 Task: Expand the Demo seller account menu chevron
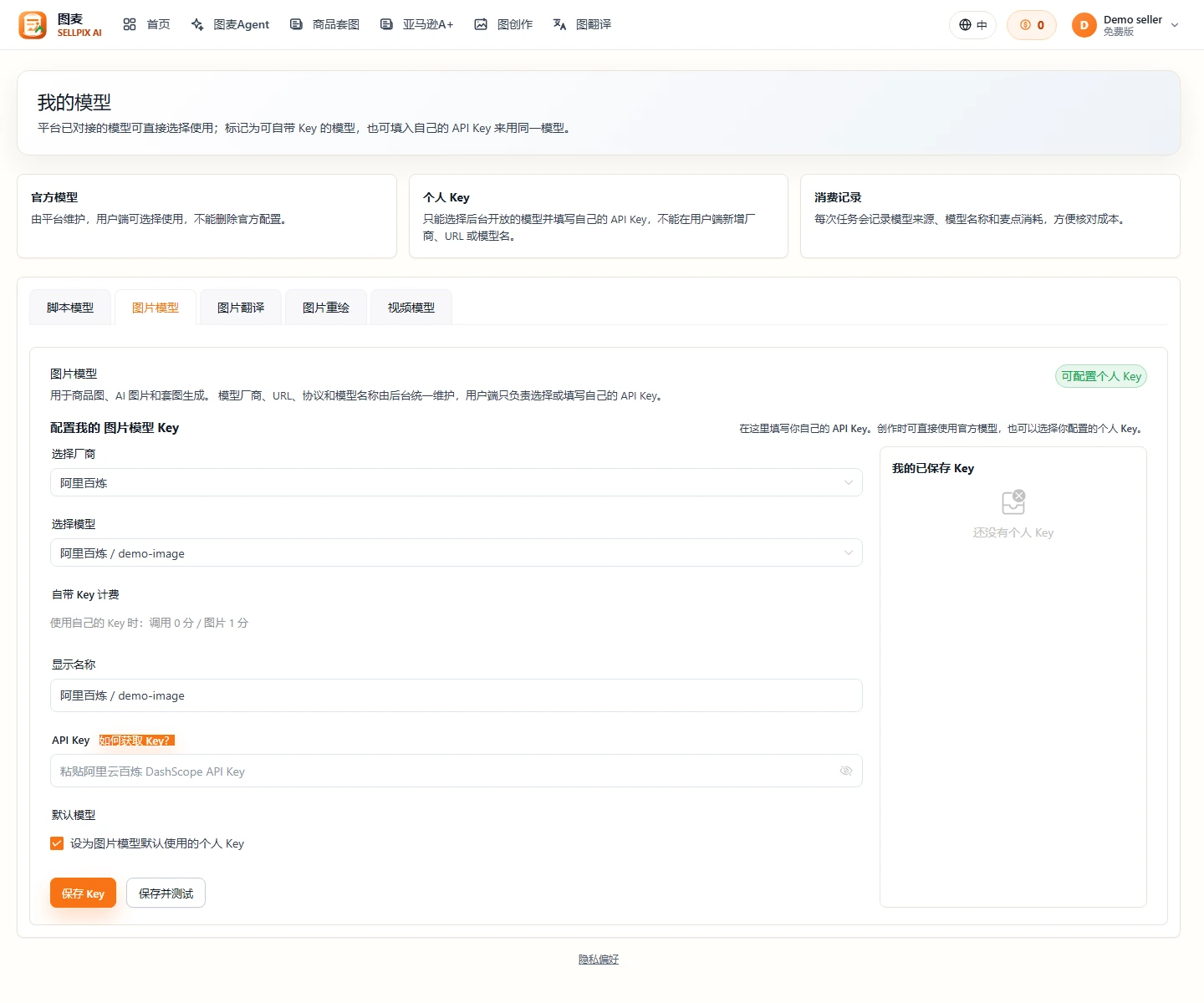tap(1175, 25)
